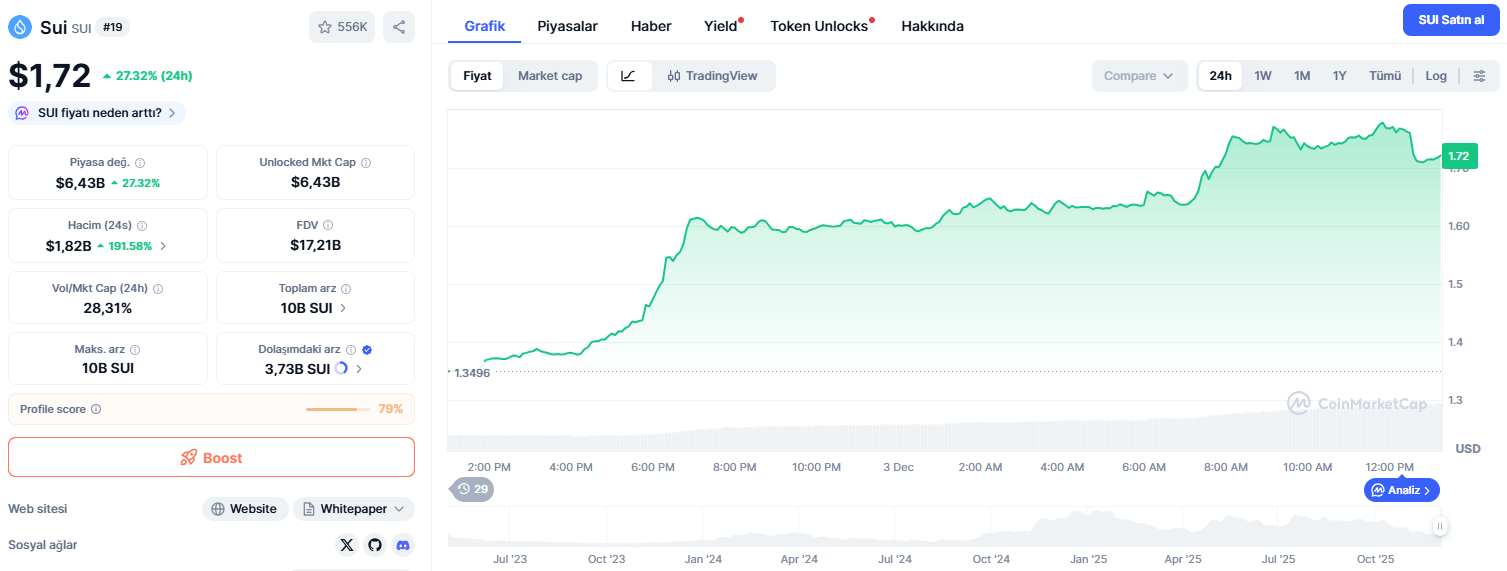Click info icon beside Dolaşımdaki arz
Image resolution: width=1507 pixels, height=571 pixels.
[x=351, y=349]
